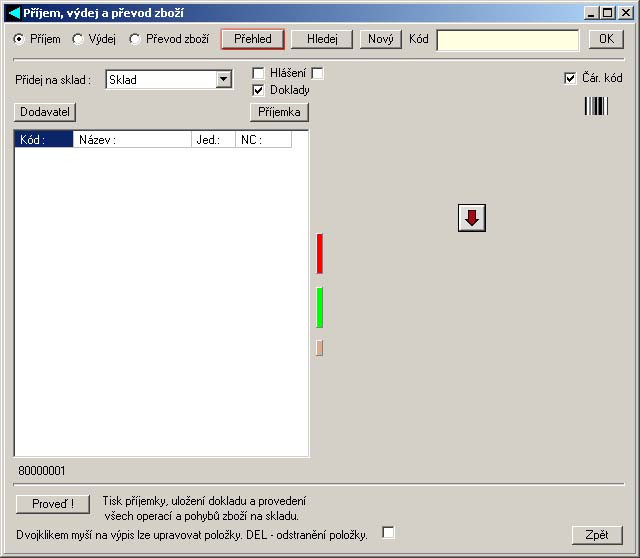
Task: Click the Jed.: column header
Action: pos(213,140)
